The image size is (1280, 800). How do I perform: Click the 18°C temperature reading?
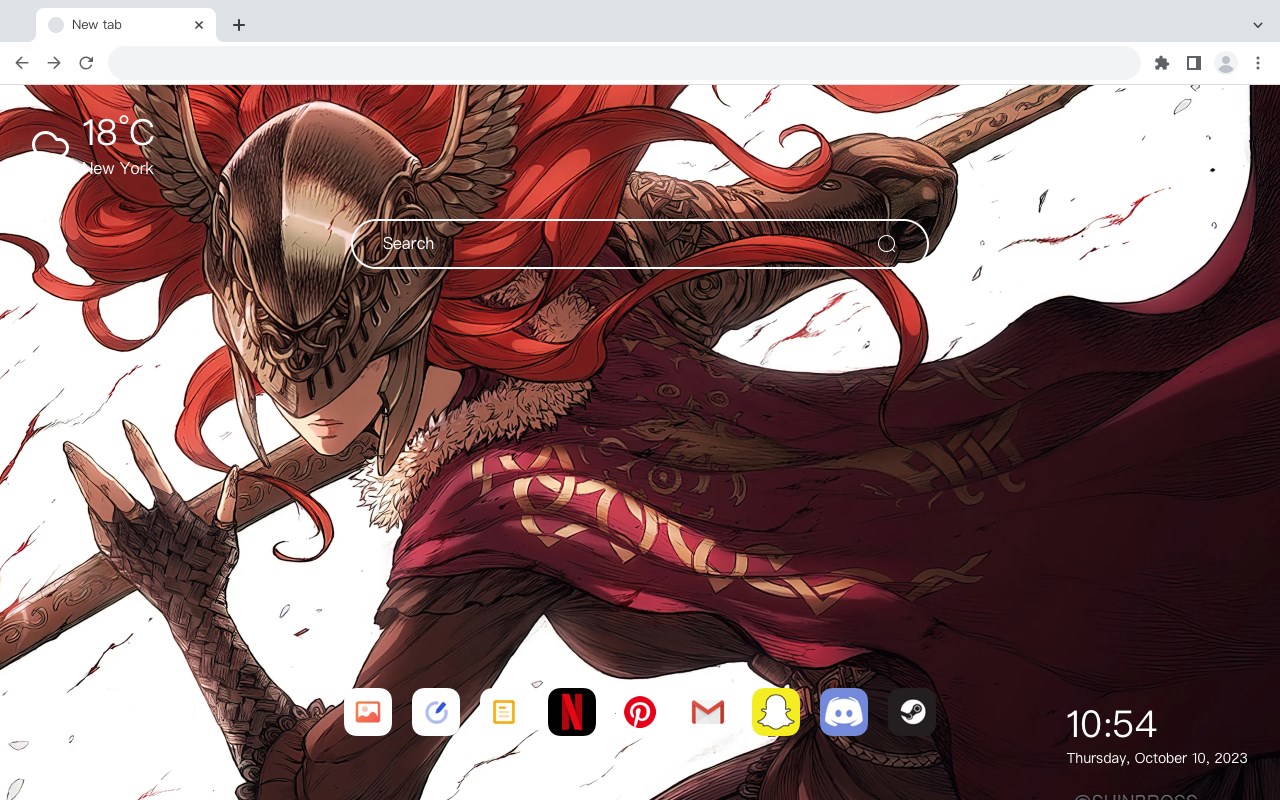(118, 133)
